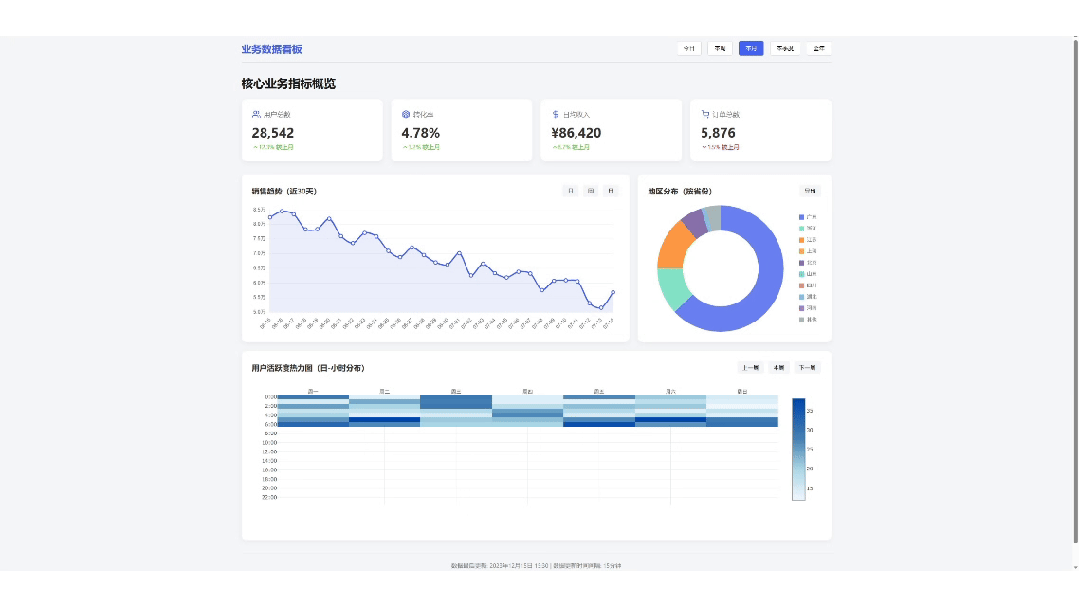Switch sales trend chart to 月 view

610,190
